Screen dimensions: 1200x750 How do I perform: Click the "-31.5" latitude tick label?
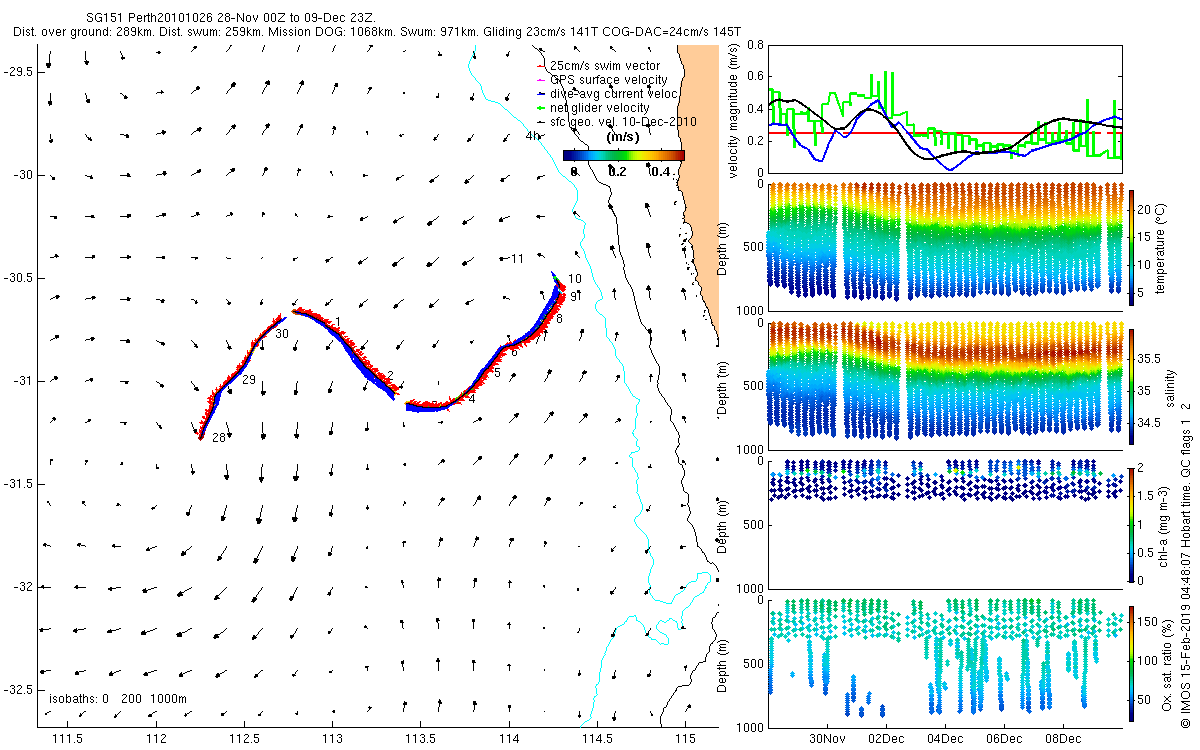(17, 484)
